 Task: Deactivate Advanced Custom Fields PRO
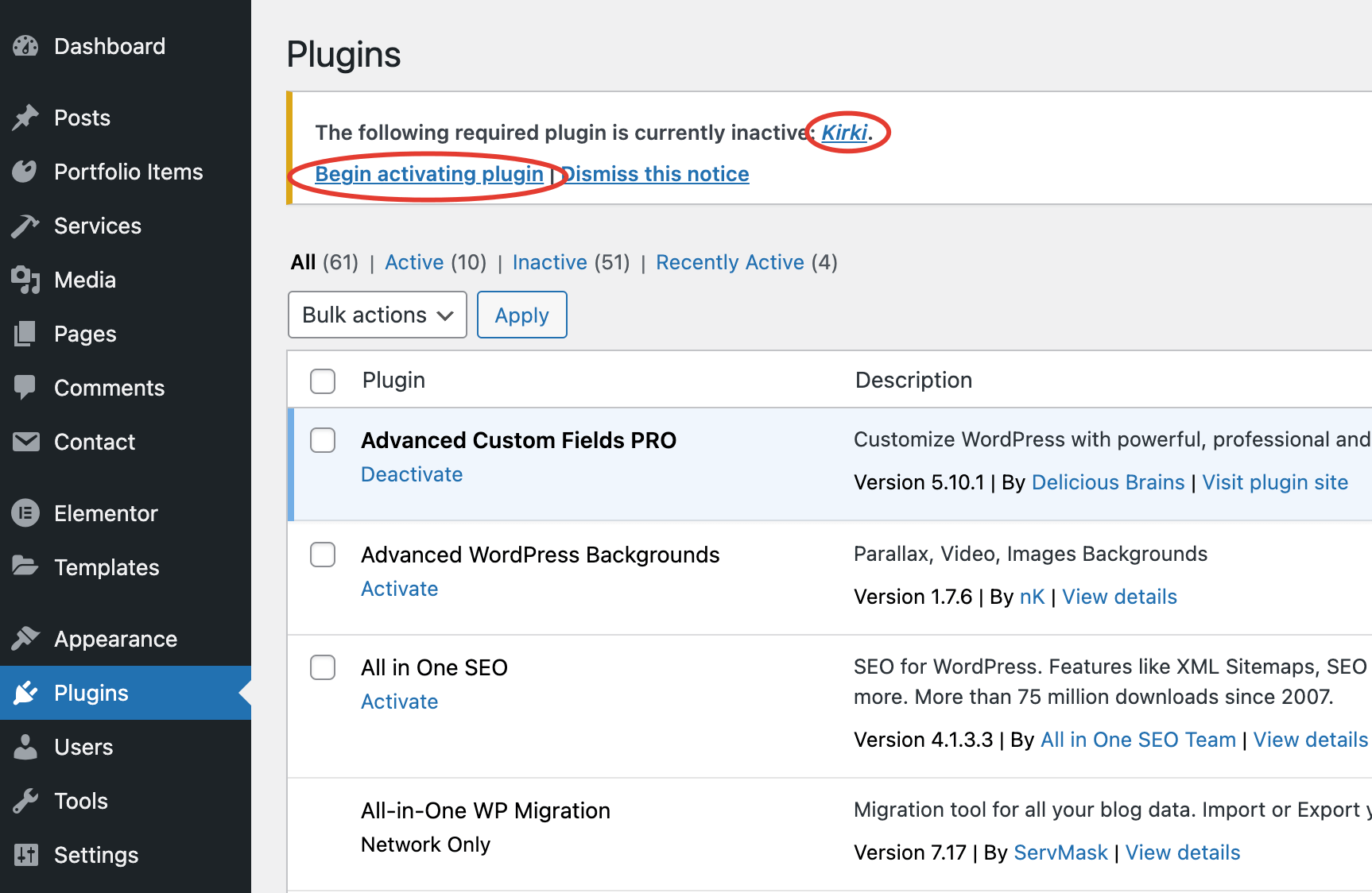(x=412, y=474)
